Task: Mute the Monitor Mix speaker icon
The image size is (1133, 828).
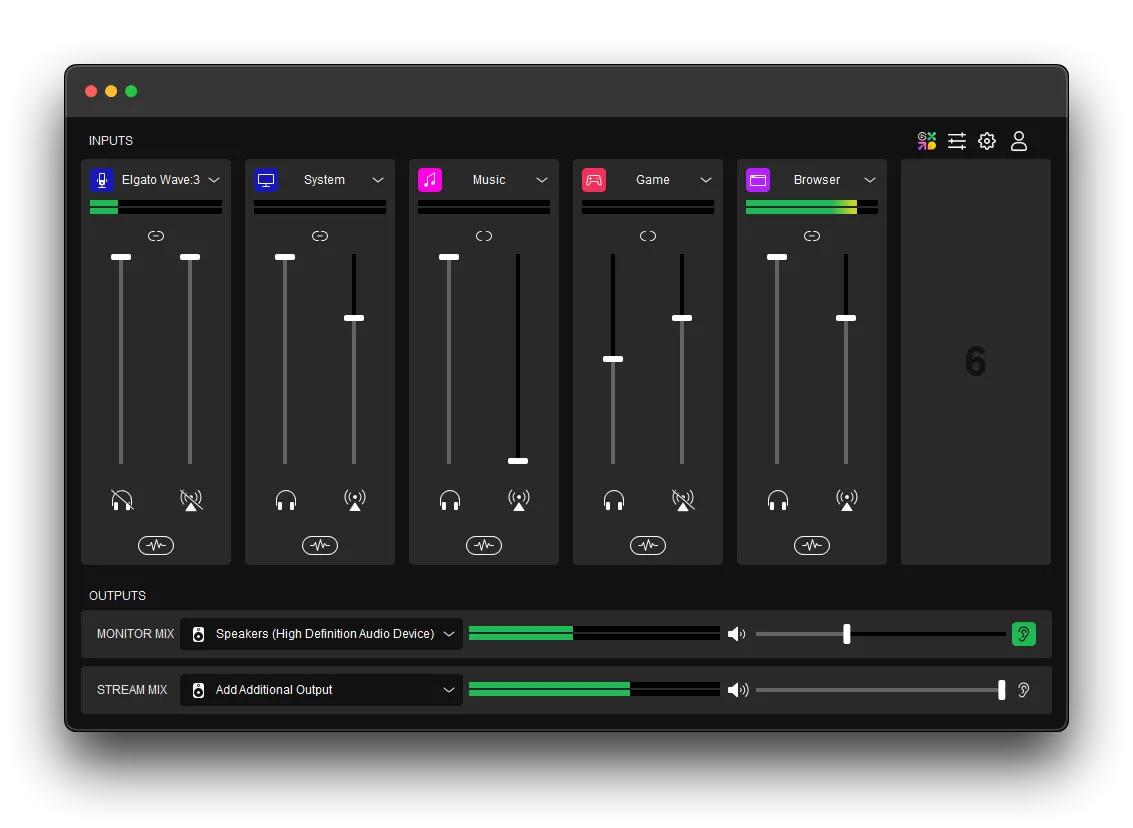Action: pos(737,634)
